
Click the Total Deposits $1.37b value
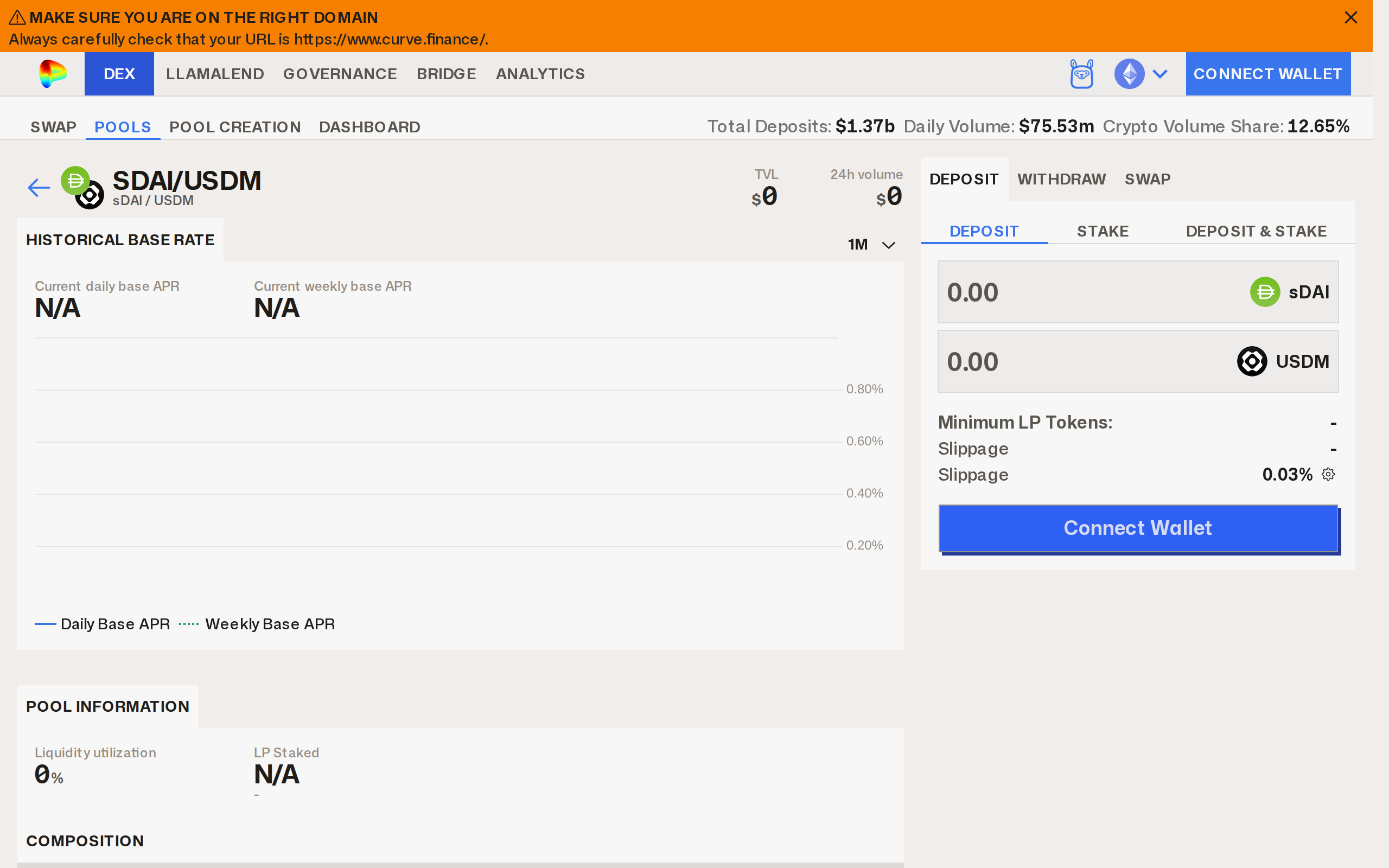tap(865, 126)
